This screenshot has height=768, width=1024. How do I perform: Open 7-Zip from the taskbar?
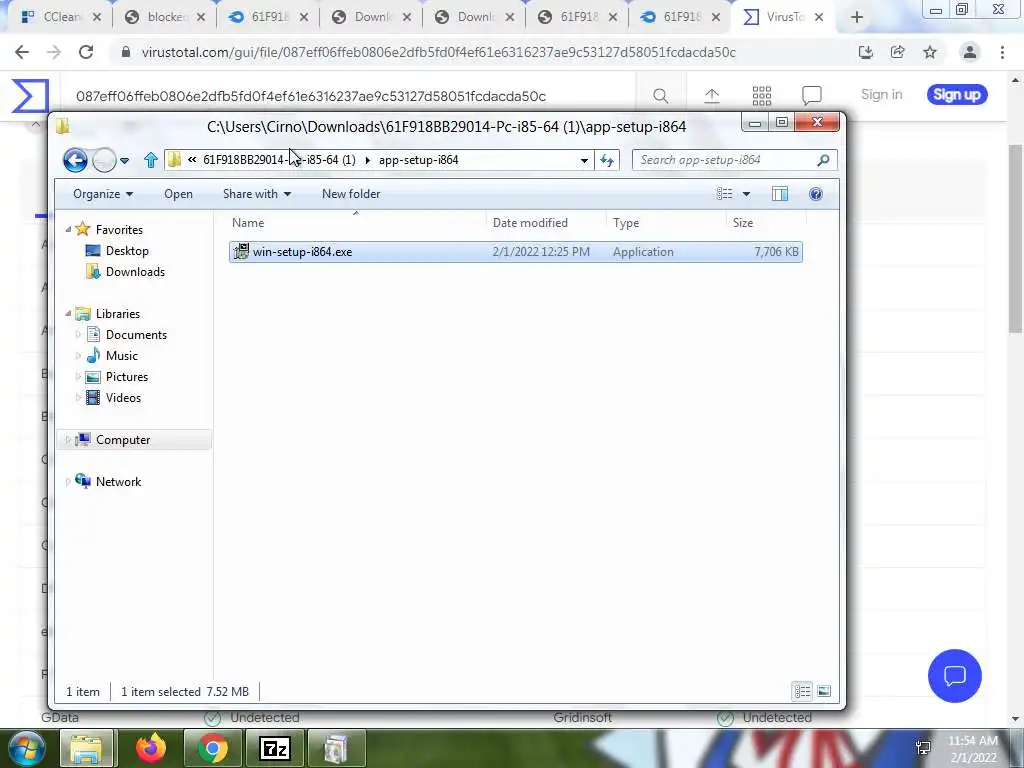click(274, 748)
